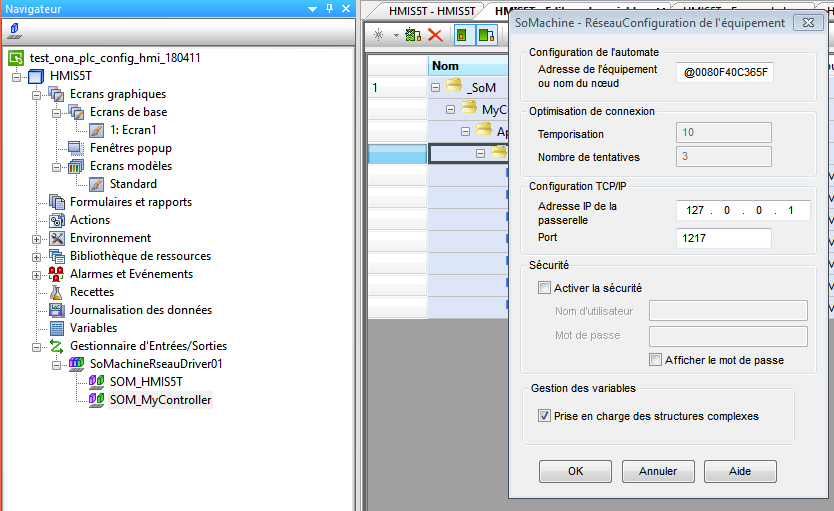Click the red X delete toolbar icon
The height and width of the screenshot is (511, 834).
coord(435,36)
